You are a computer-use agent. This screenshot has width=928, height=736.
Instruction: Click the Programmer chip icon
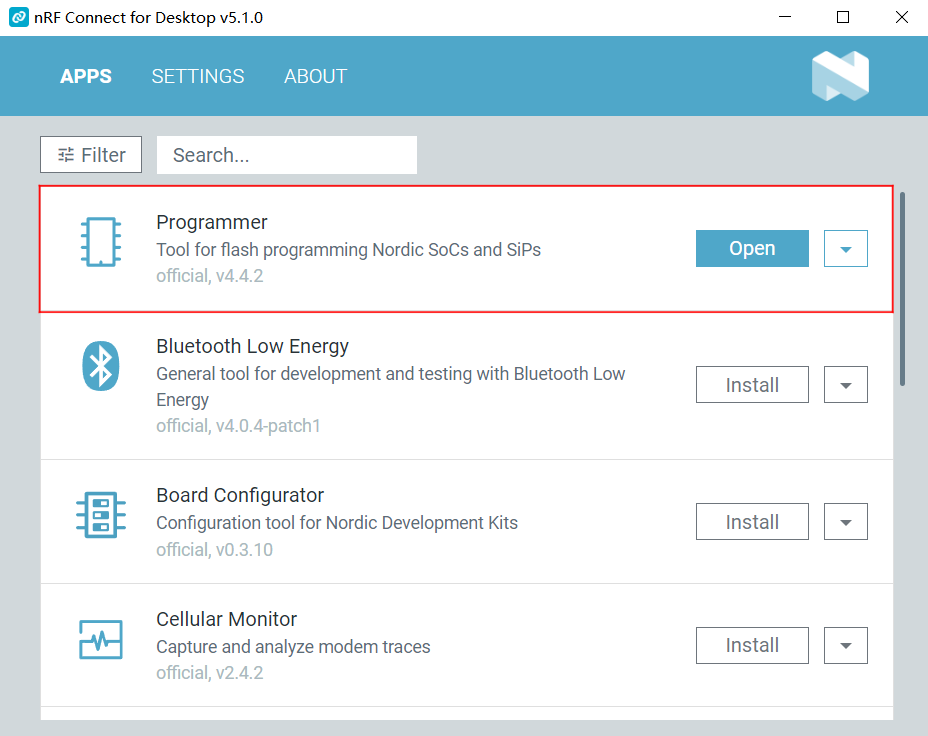click(x=100, y=243)
